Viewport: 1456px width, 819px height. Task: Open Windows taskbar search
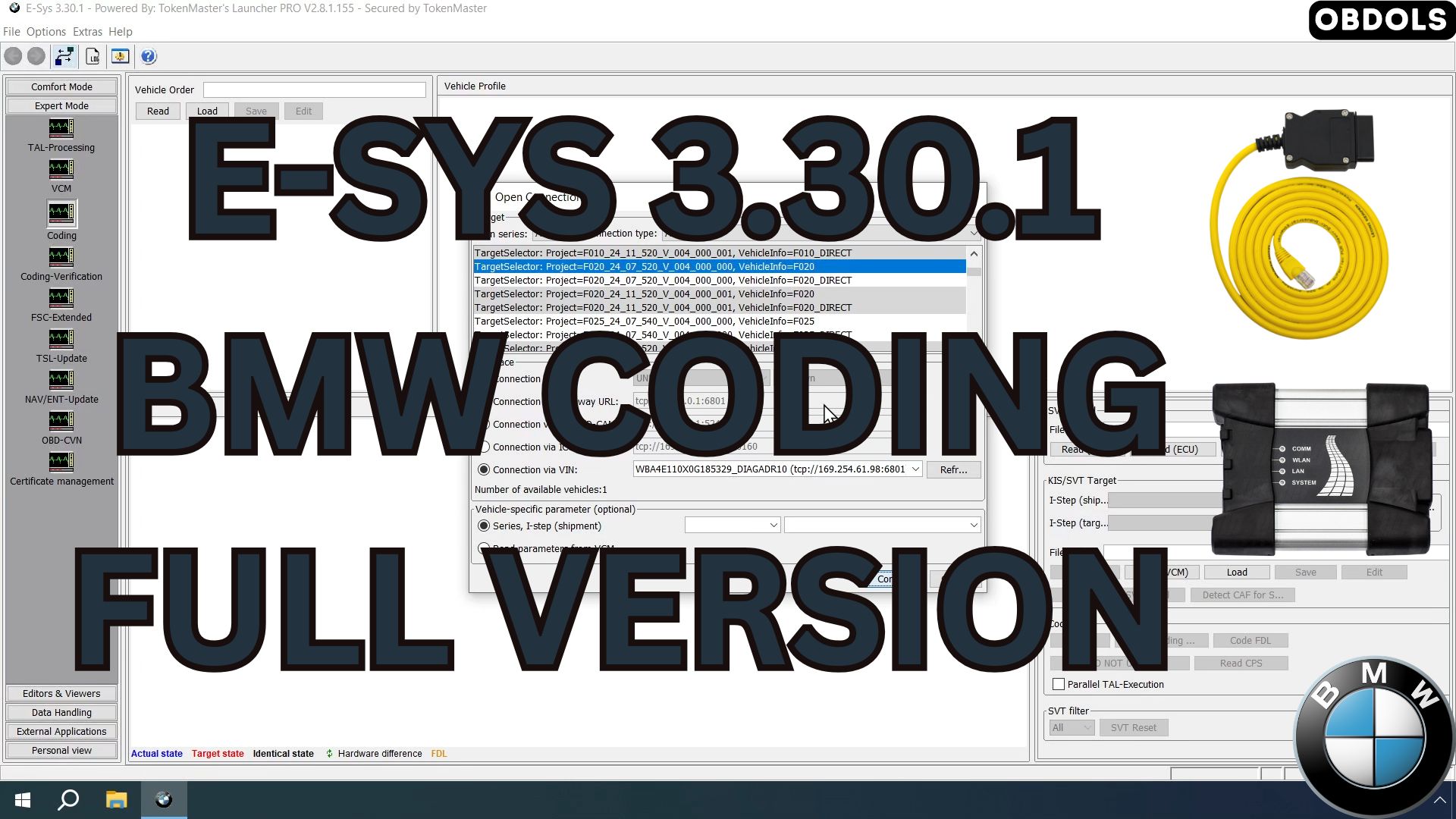69,799
